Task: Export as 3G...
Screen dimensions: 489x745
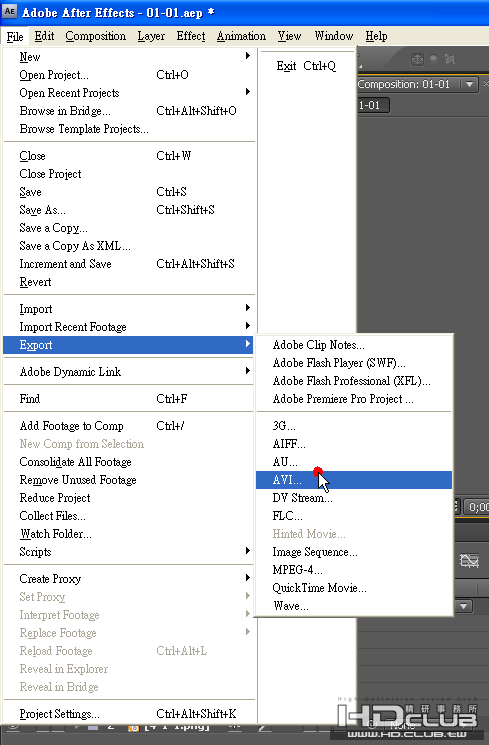Action: [354, 426]
